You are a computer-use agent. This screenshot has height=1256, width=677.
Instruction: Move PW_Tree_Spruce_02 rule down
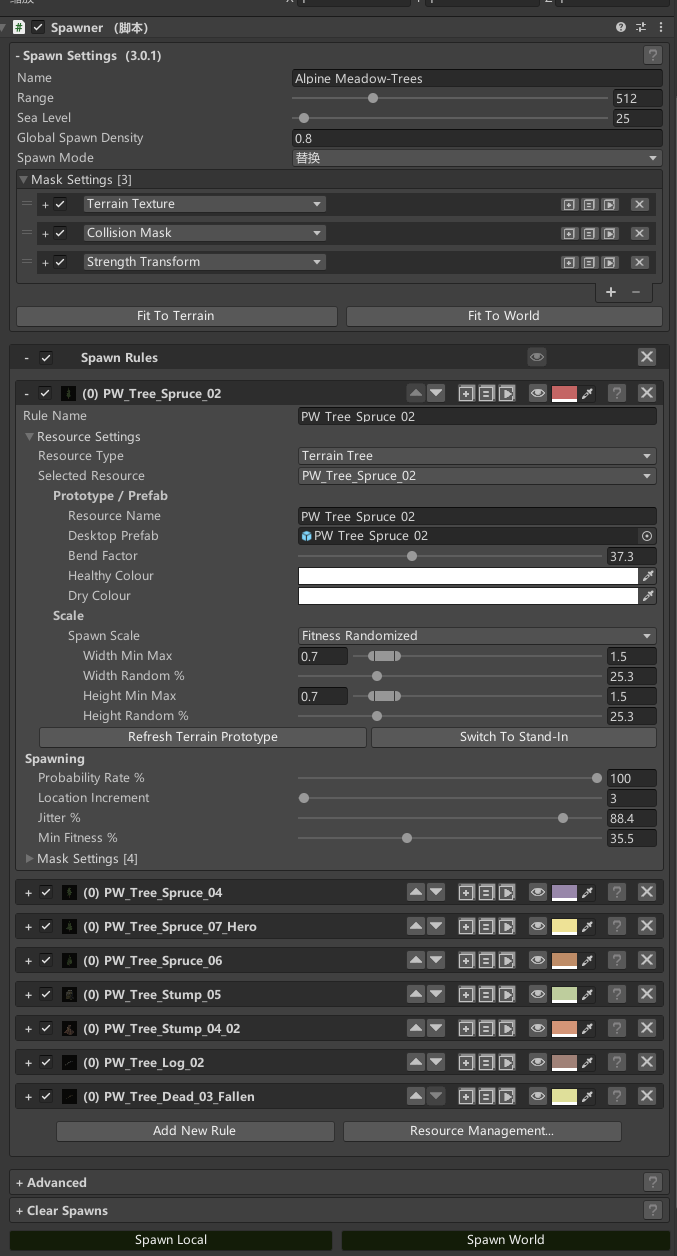pyautogui.click(x=435, y=393)
